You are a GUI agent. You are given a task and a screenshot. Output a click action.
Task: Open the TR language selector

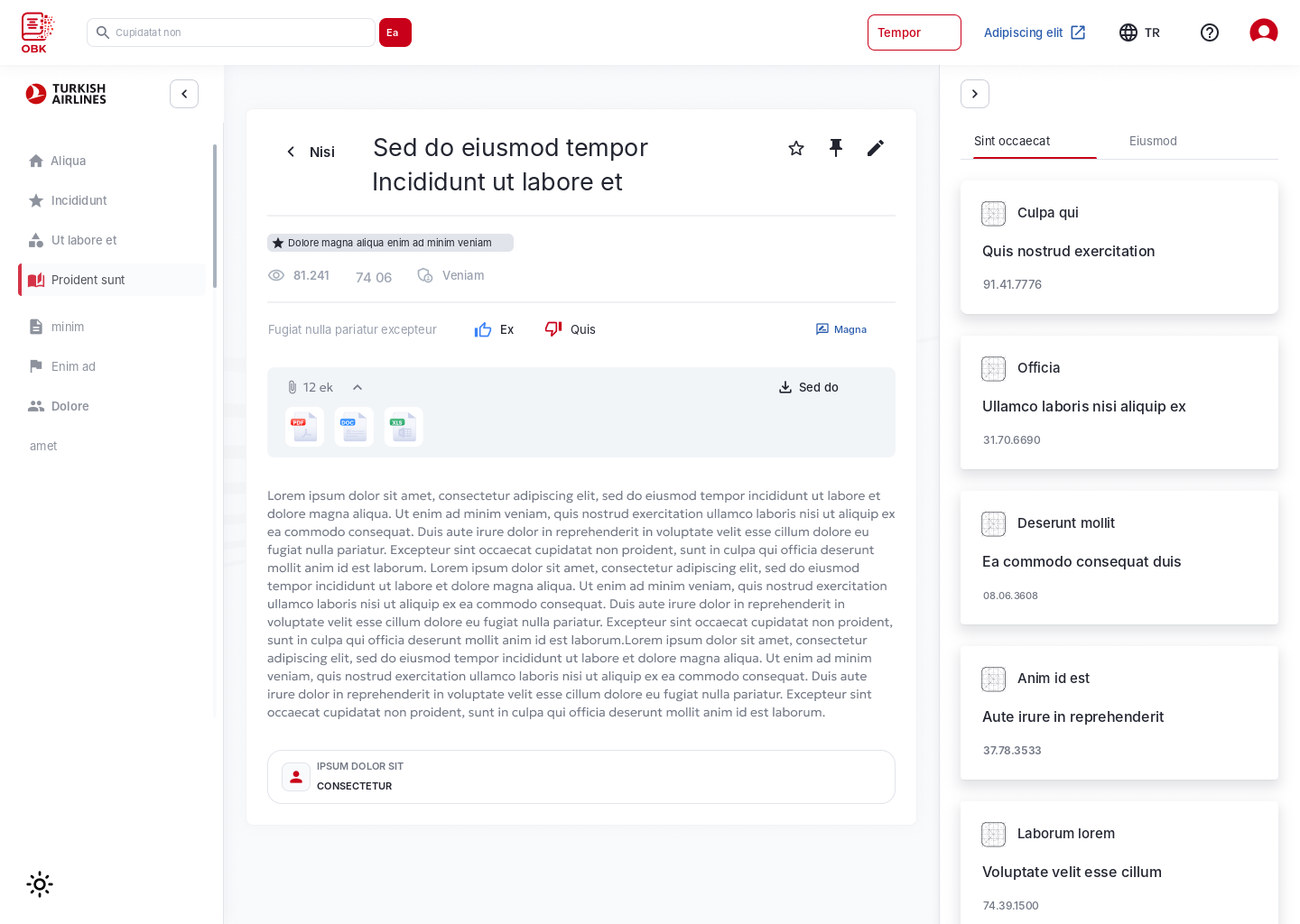click(1139, 32)
